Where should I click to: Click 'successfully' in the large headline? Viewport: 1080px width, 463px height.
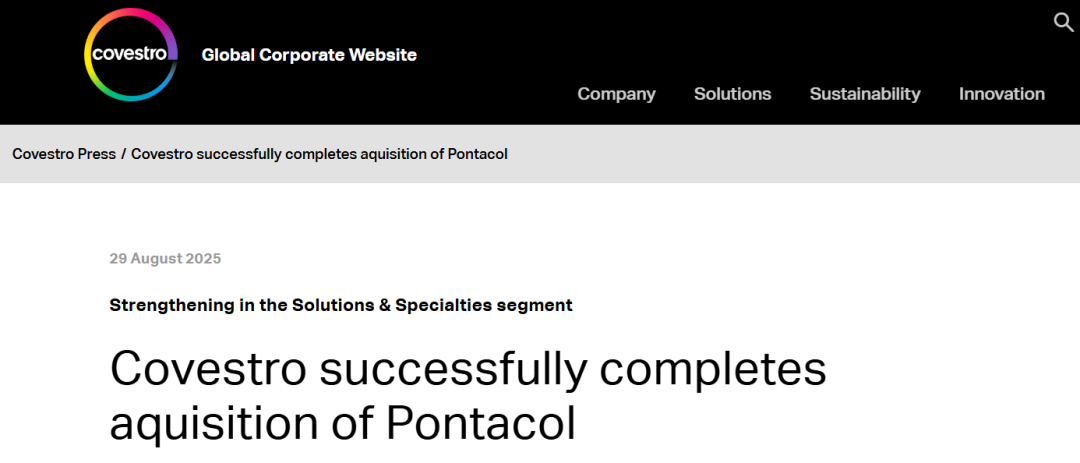[x=454, y=369]
